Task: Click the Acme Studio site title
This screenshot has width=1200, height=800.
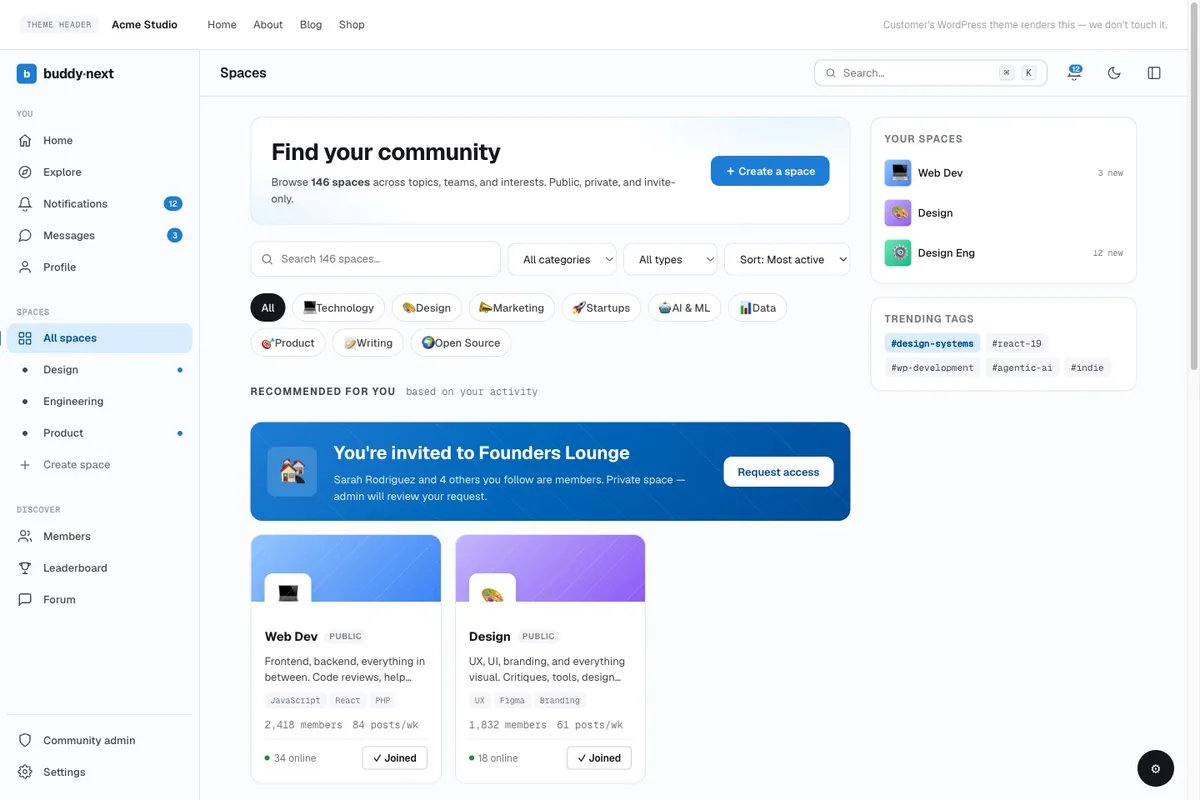Action: point(145,24)
